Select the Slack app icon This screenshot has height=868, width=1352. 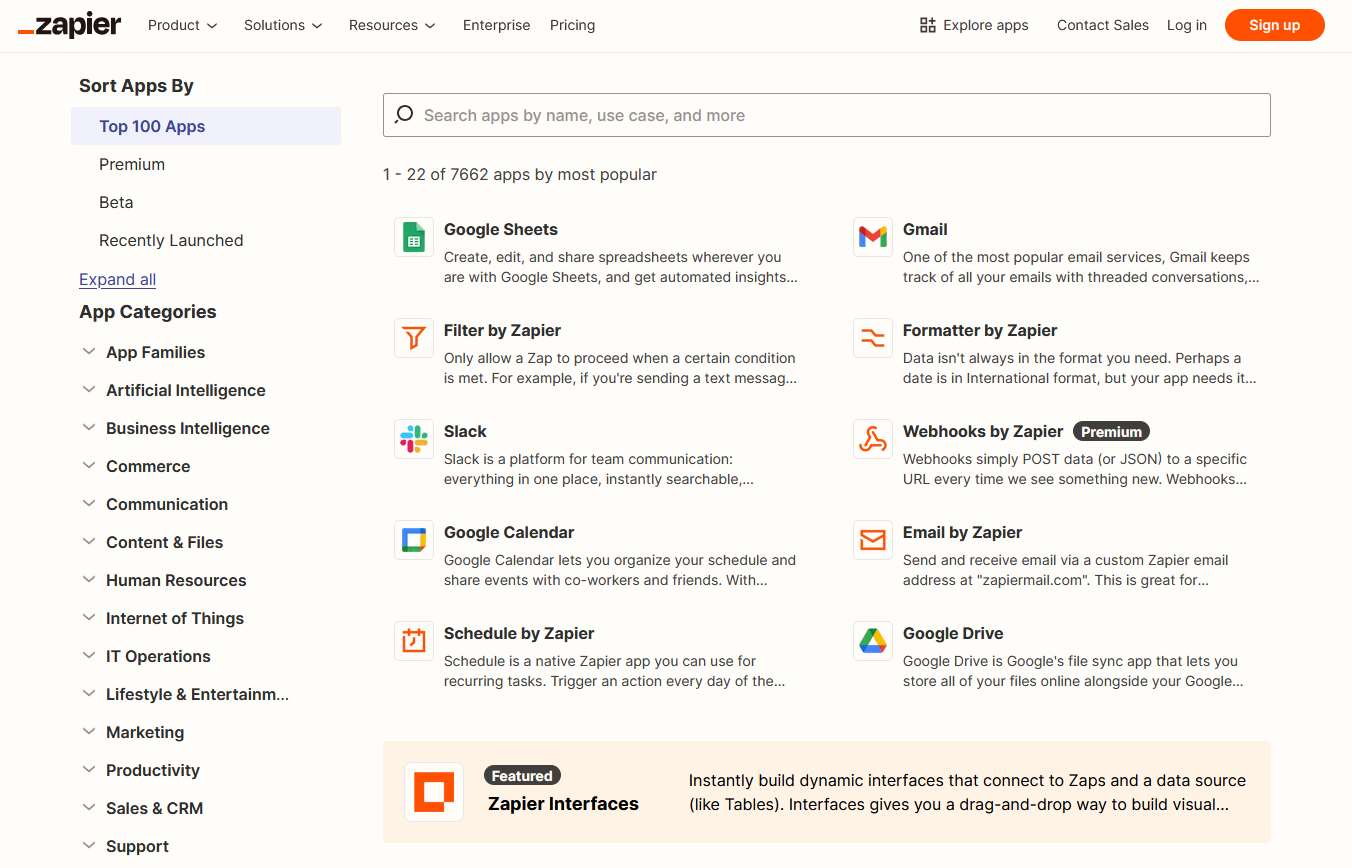413,438
